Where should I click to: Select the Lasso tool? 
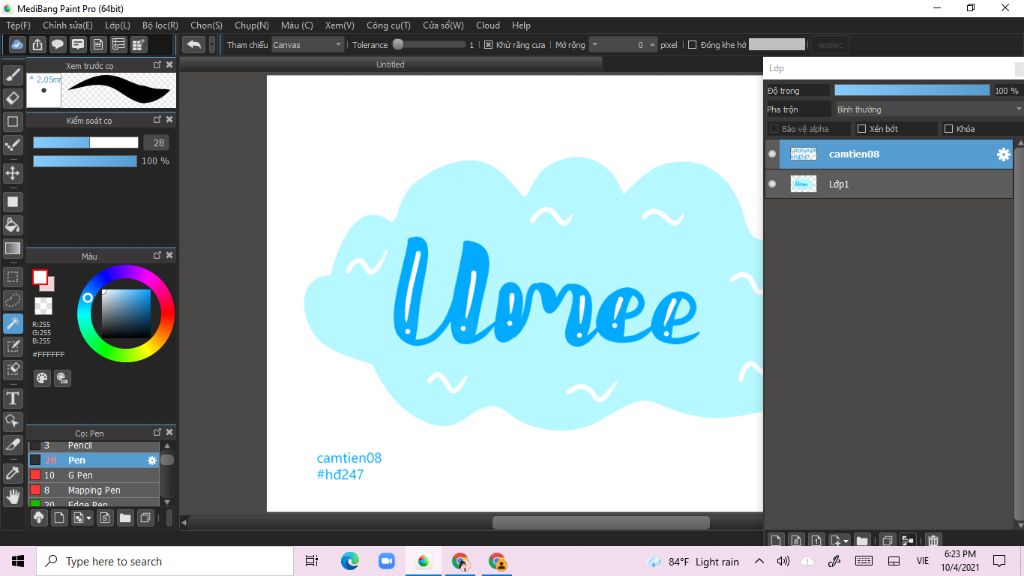12,300
